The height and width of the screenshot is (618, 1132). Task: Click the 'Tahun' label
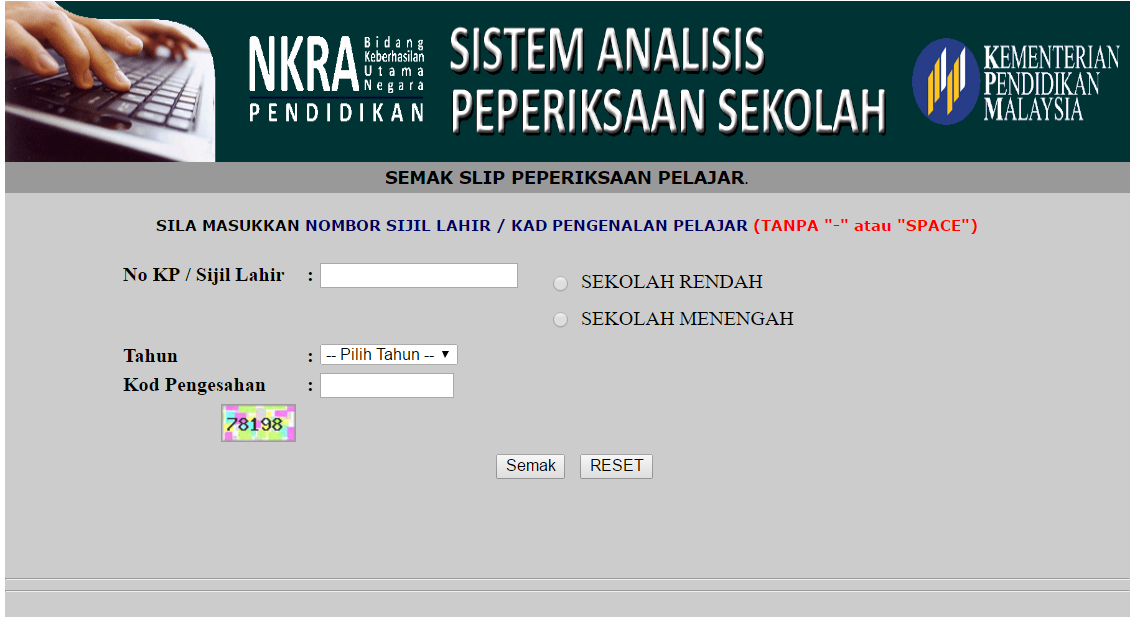pyautogui.click(x=150, y=356)
